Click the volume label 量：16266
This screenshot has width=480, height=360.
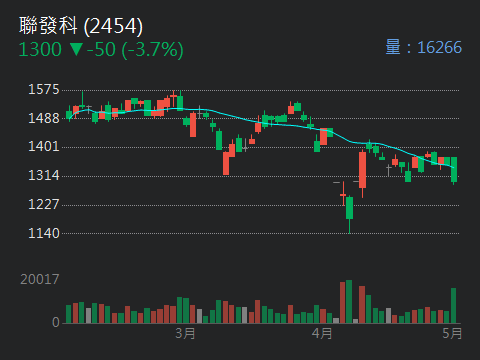click(x=423, y=47)
